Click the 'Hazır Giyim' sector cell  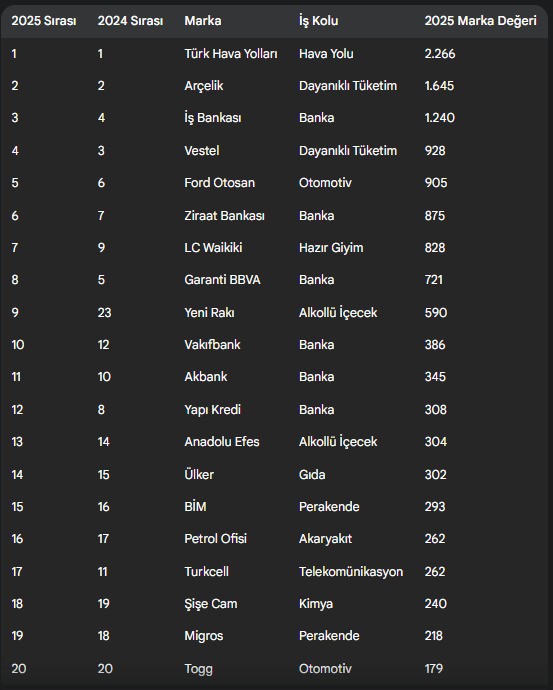point(331,248)
